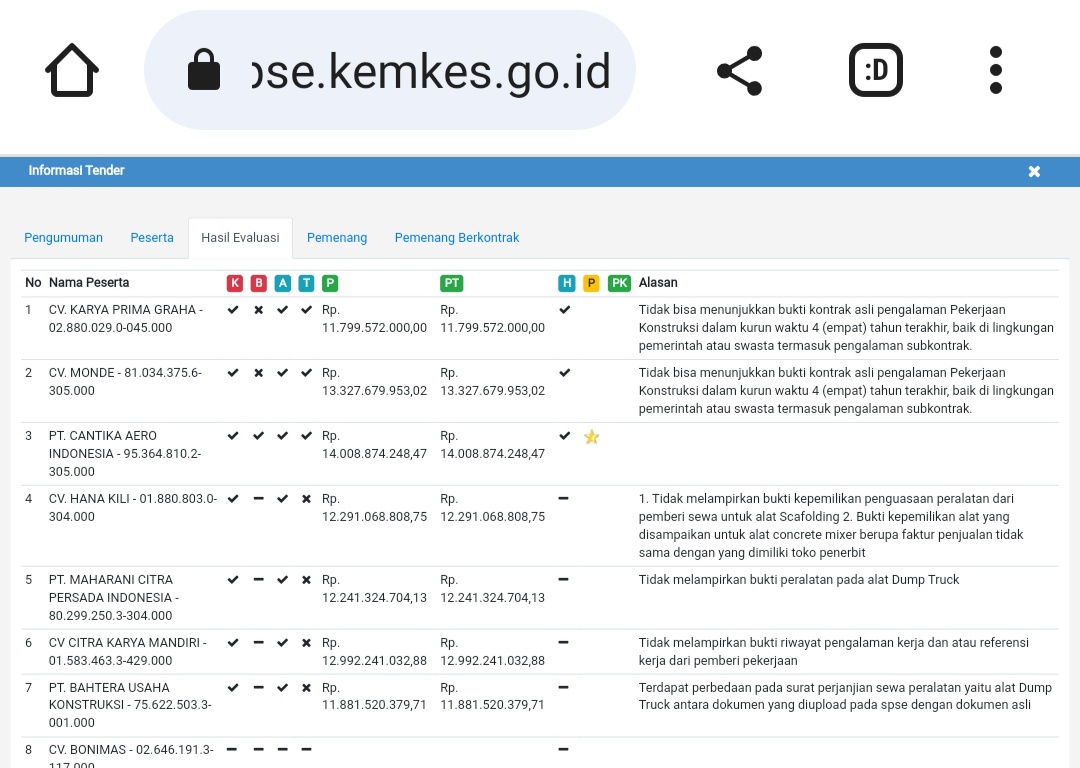1080x768 pixels.
Task: Click the 'No' column header
Action: click(33, 282)
